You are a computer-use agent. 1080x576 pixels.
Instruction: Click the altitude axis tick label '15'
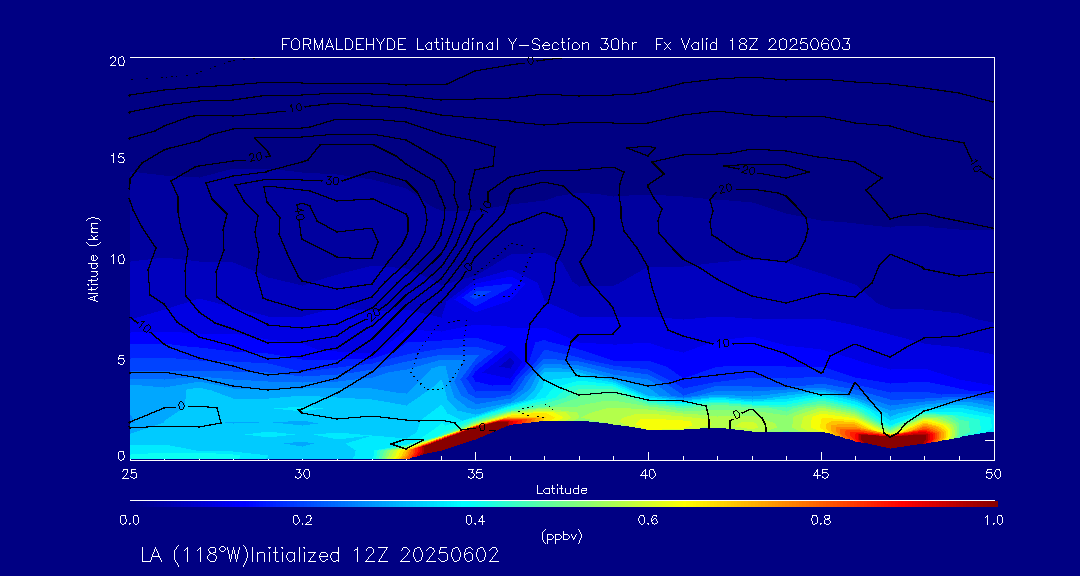pos(117,158)
